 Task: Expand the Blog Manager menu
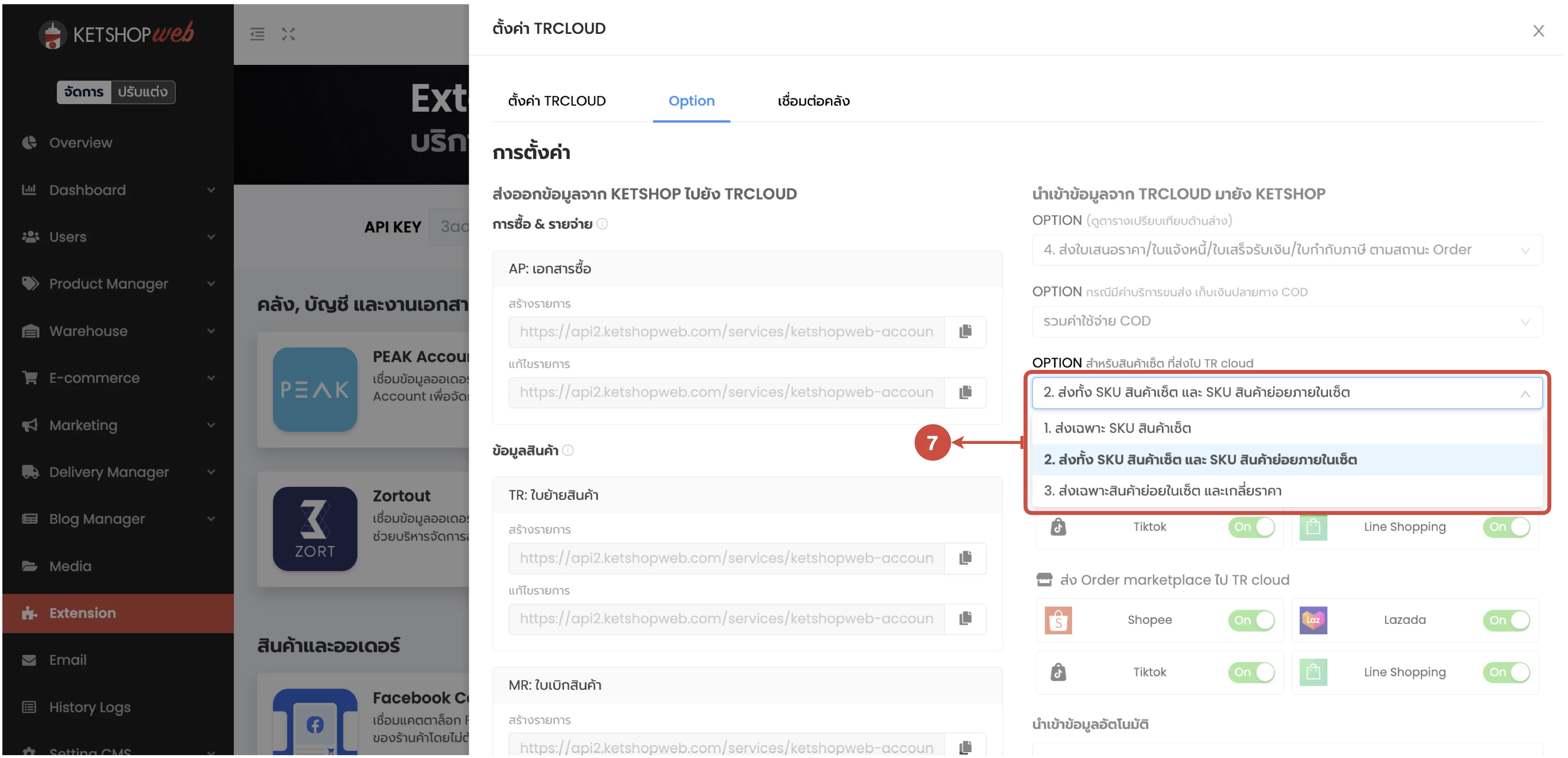coord(117,519)
